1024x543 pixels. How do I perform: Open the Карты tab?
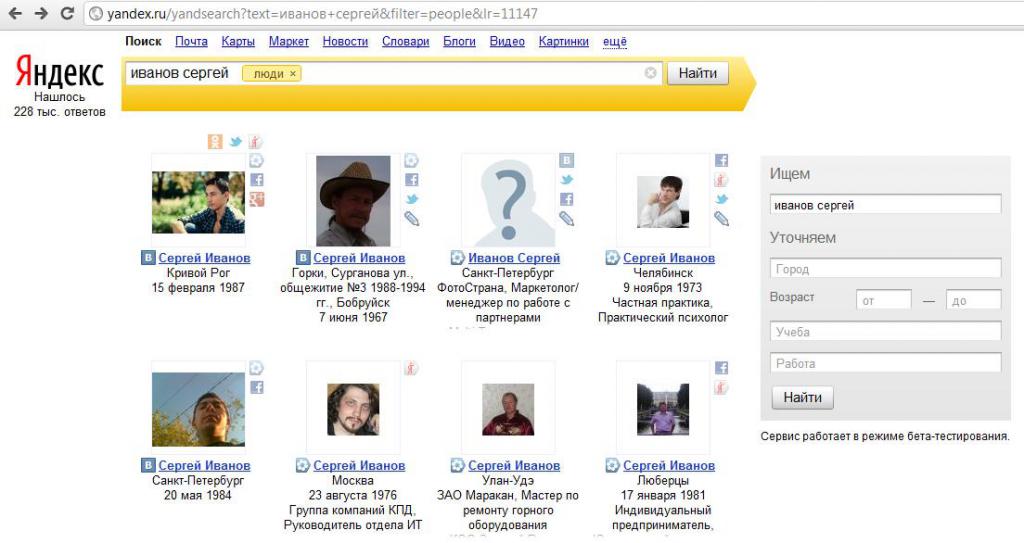click(x=238, y=41)
